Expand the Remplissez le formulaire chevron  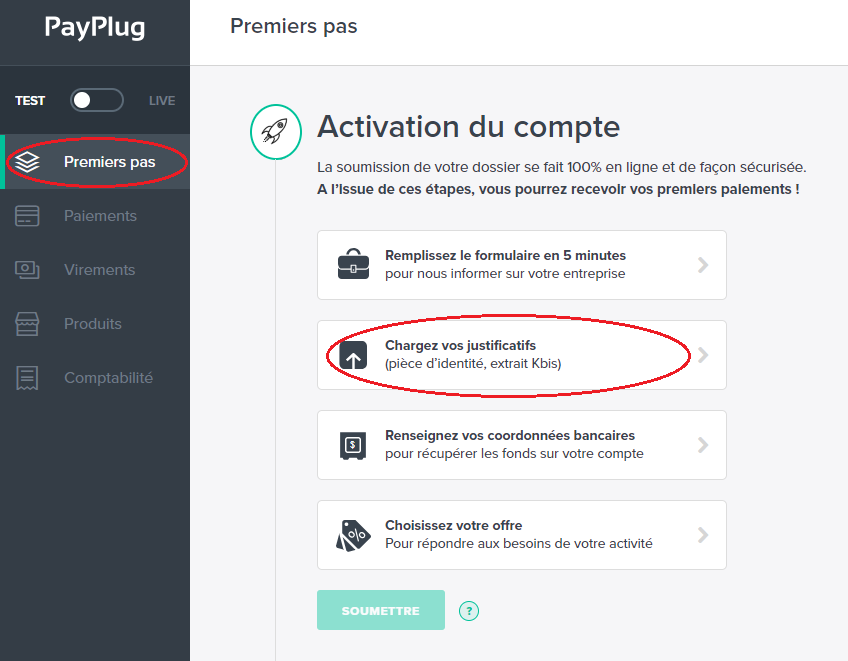(703, 265)
